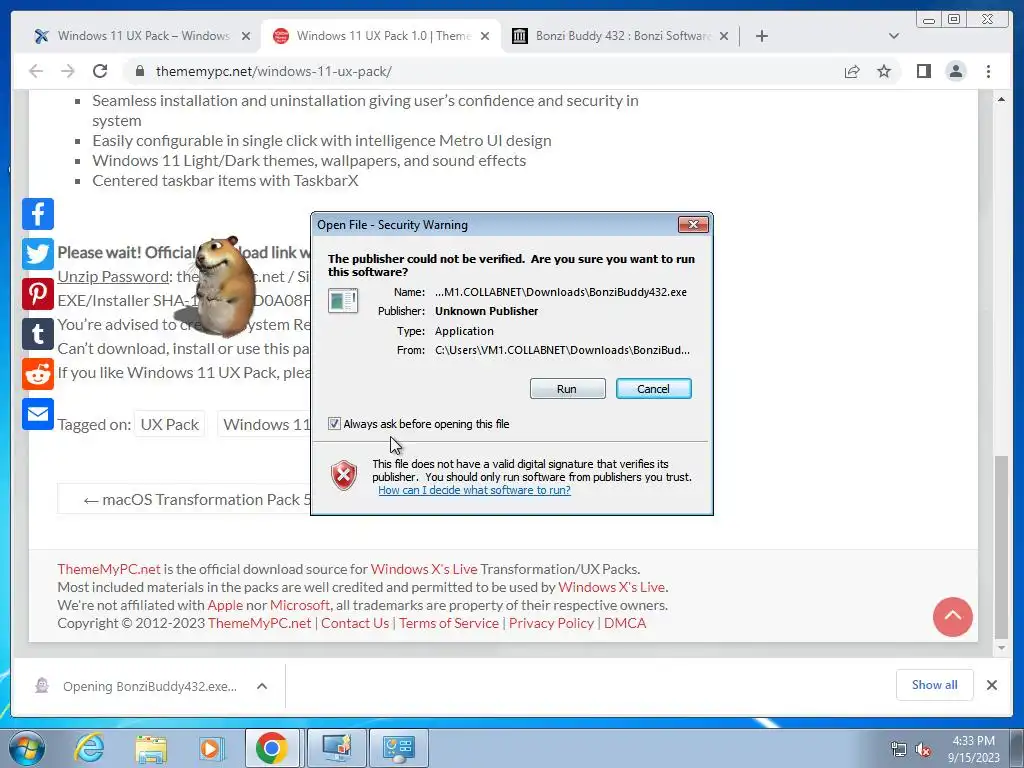The image size is (1024, 768).
Task: Click the scrollbar up arrow
Action: [1001, 99]
